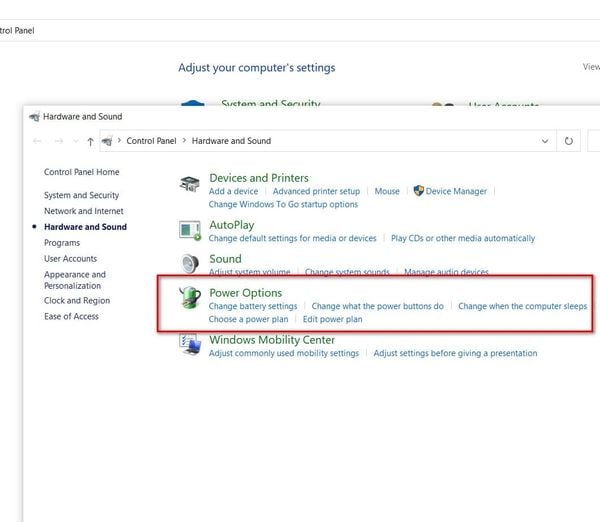Click the Up arrow navigation button
Image resolution: width=600 pixels, height=522 pixels.
[x=90, y=141]
